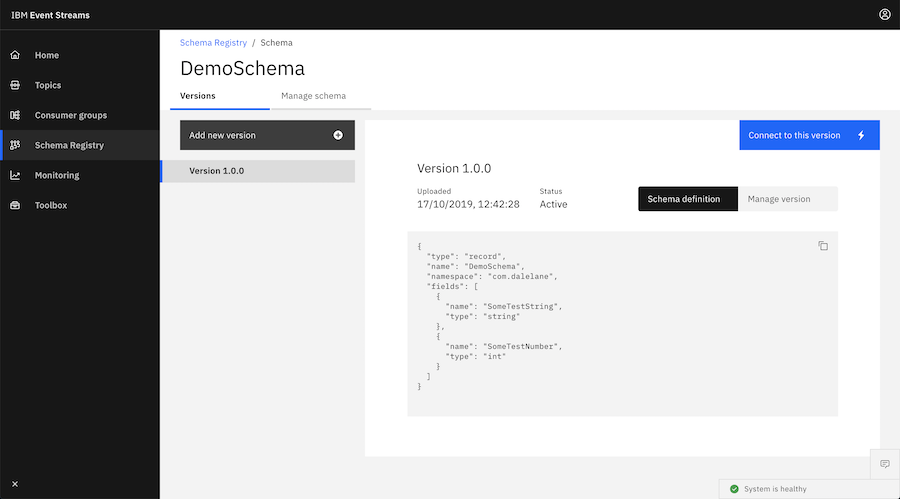Open Toolbox in the sidebar
Image resolution: width=900 pixels, height=499 pixels.
tap(80, 205)
